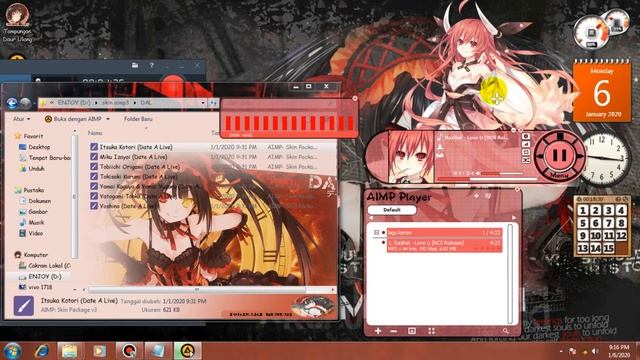This screenshot has width=640, height=360.
Task: Open Dokumen library
Action: 35,201
